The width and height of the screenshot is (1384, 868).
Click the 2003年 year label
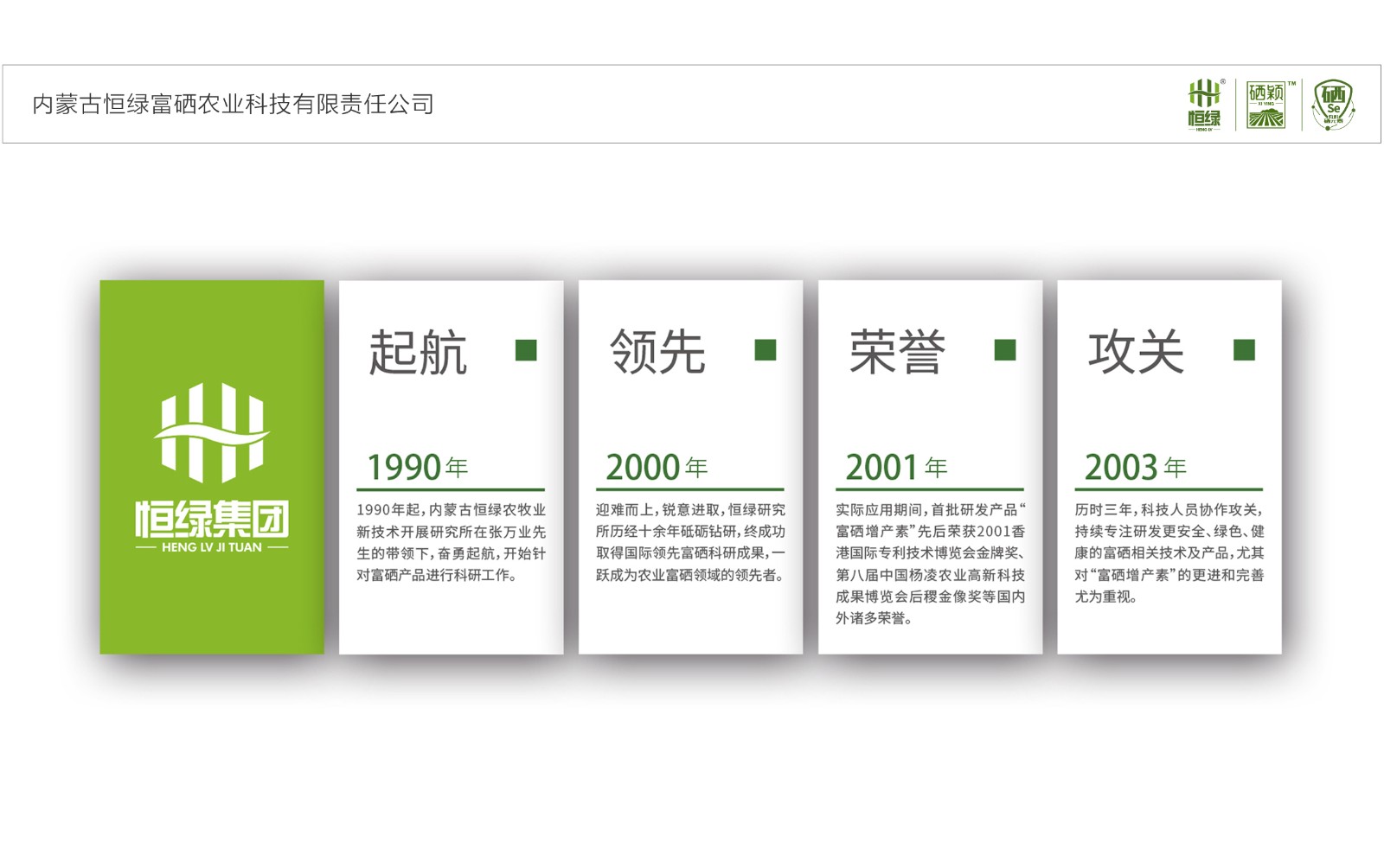point(1135,468)
